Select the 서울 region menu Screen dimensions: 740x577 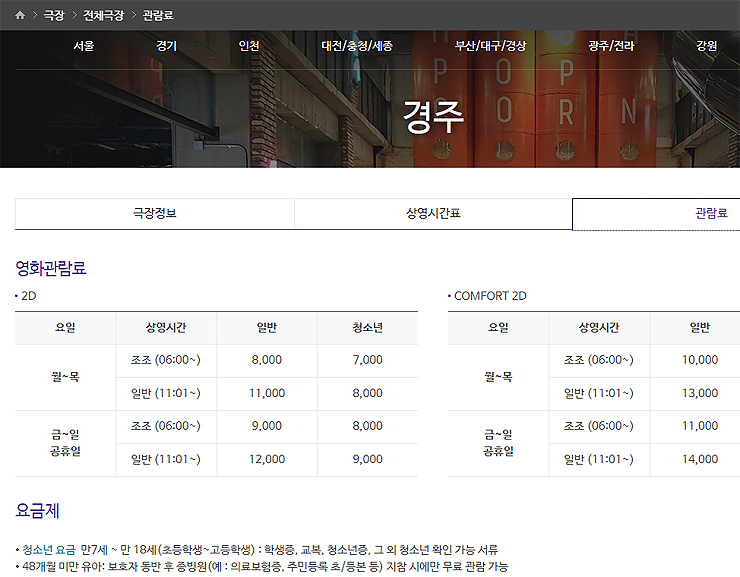point(84,46)
